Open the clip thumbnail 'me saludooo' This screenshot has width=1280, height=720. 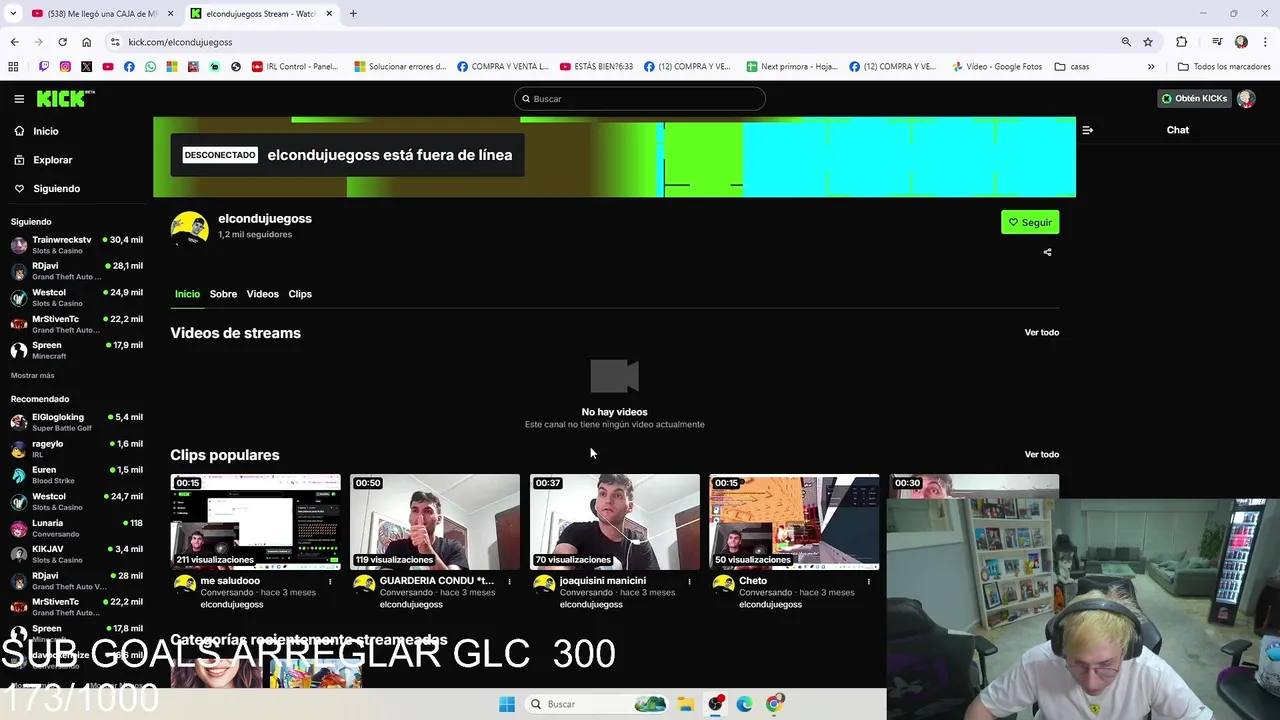coord(255,521)
